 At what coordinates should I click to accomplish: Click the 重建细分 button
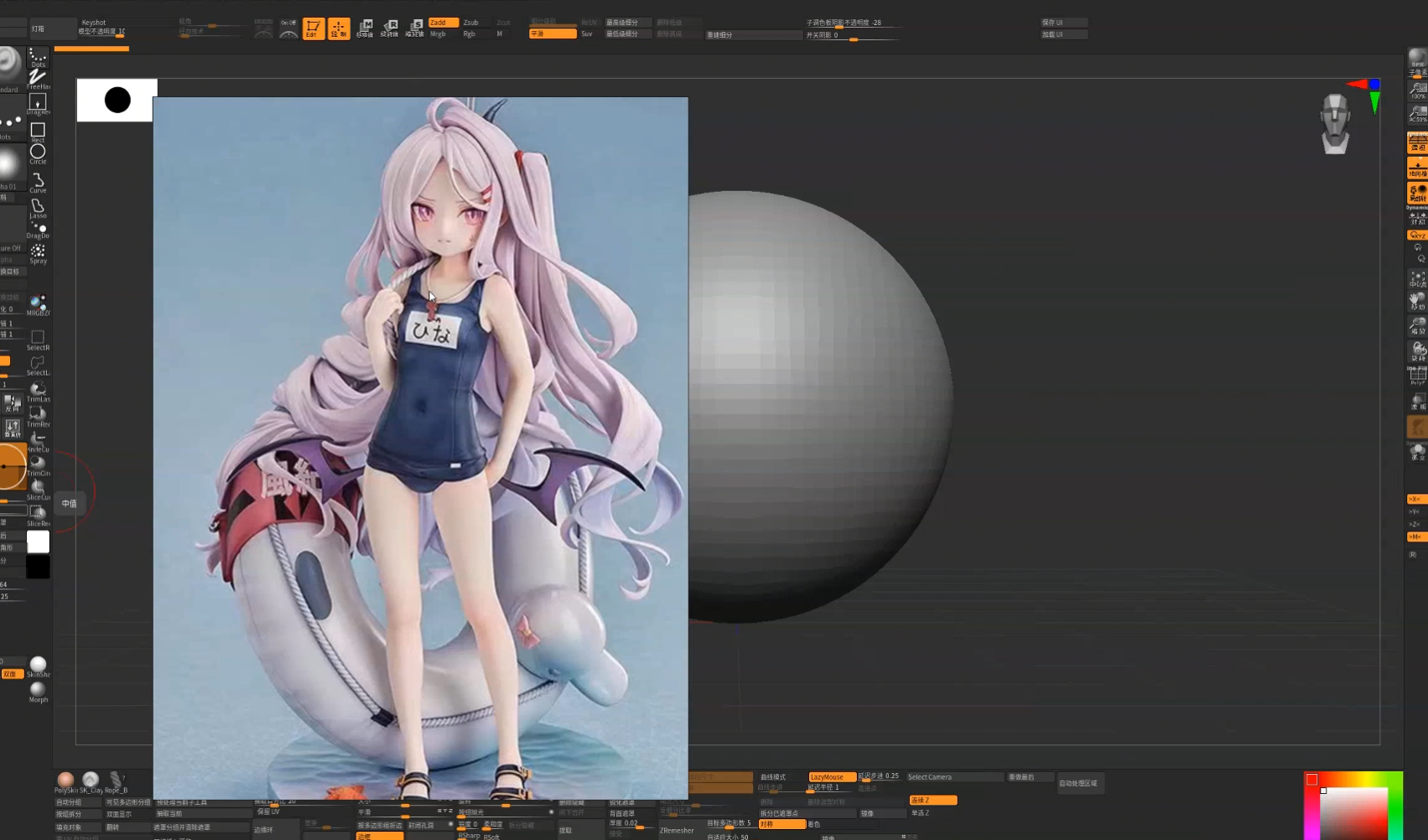coord(753,35)
